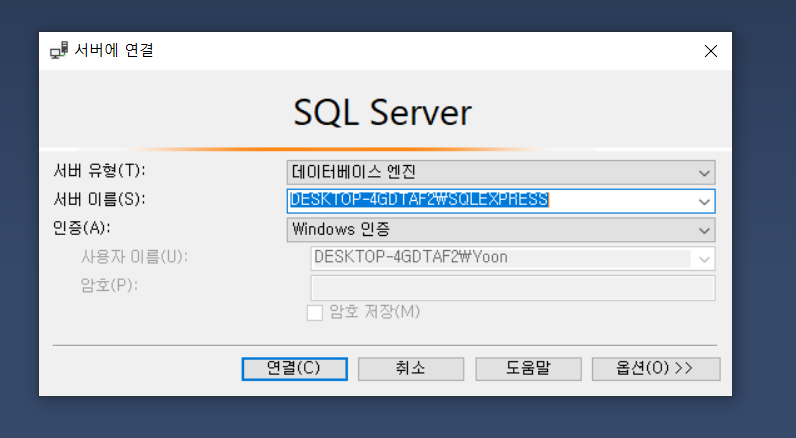Click the SQL Server heading text
The height and width of the screenshot is (438, 796).
point(383,112)
